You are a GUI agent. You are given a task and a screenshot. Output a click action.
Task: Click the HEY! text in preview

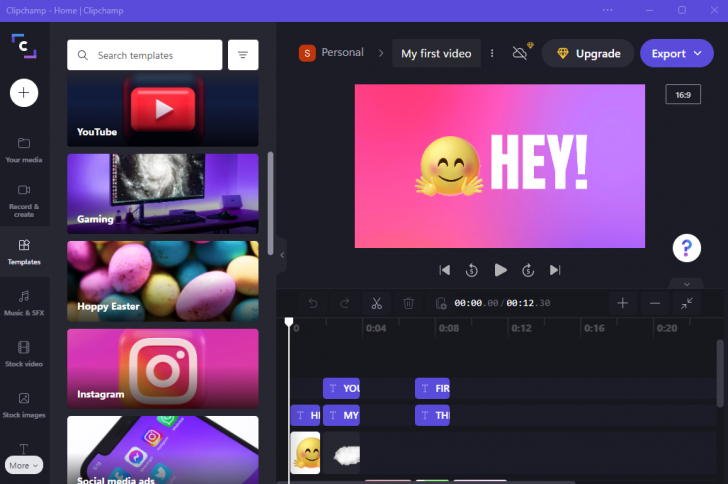(x=539, y=162)
